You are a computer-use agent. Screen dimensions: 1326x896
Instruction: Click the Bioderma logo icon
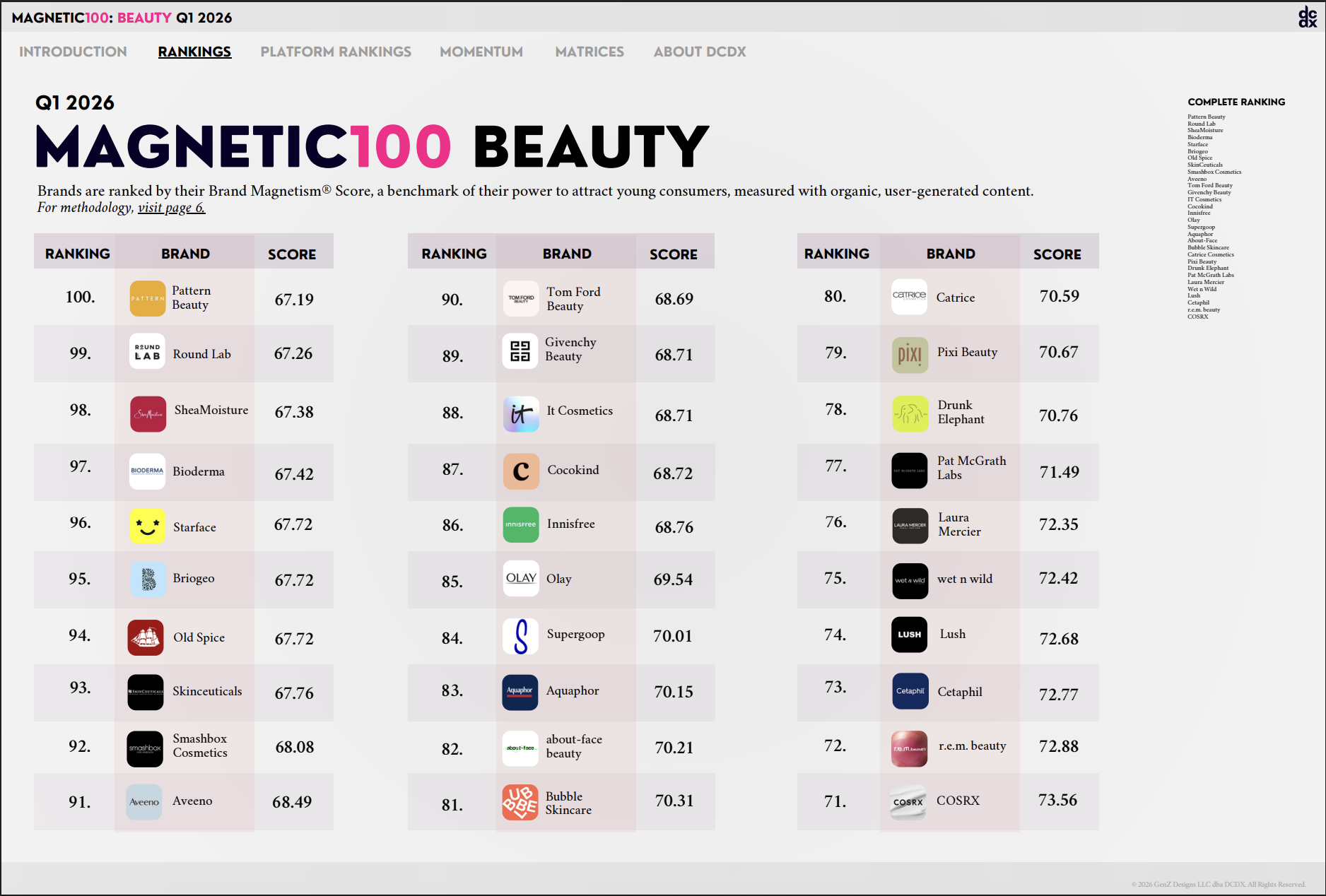coord(147,471)
